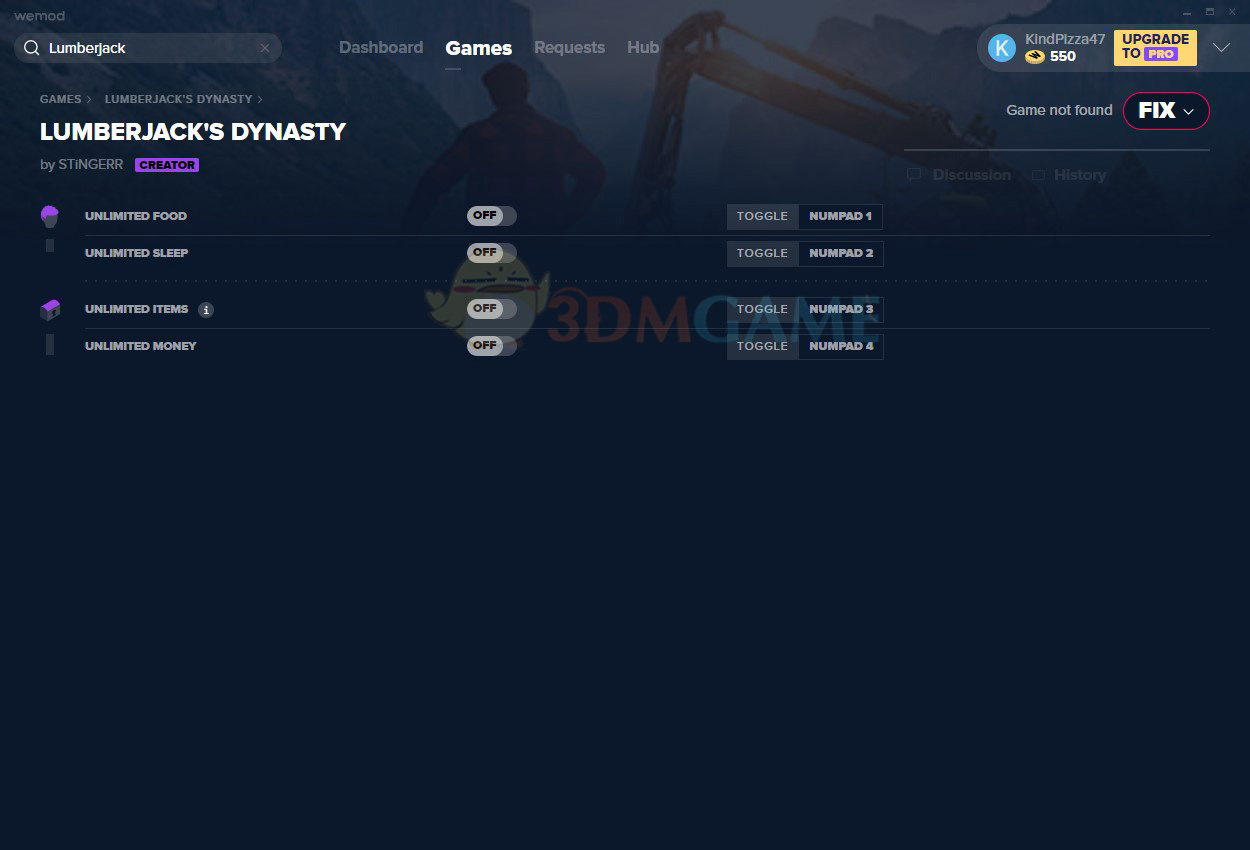
Task: Enable the Unlimited Money toggle
Action: (491, 346)
